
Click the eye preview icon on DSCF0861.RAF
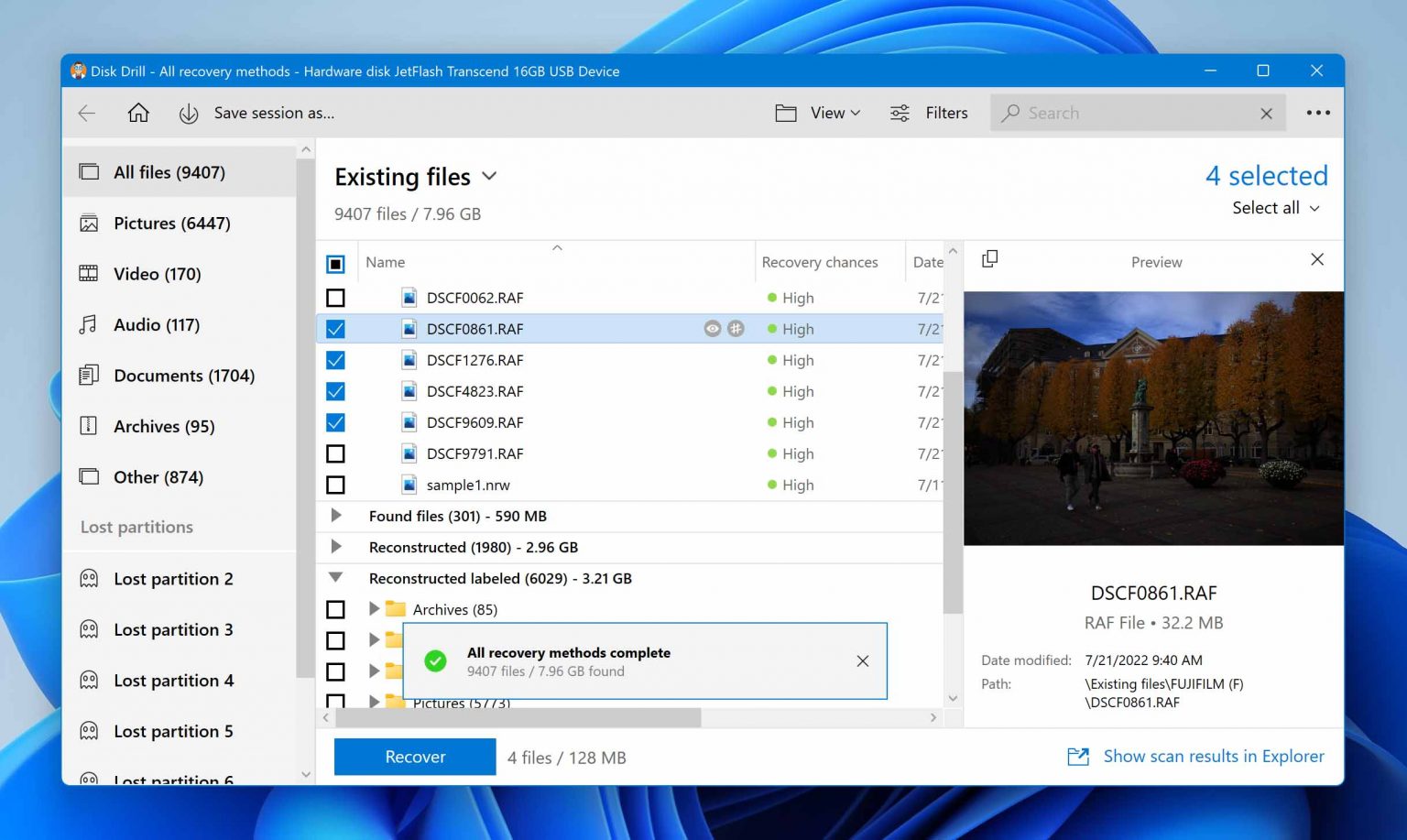point(712,329)
